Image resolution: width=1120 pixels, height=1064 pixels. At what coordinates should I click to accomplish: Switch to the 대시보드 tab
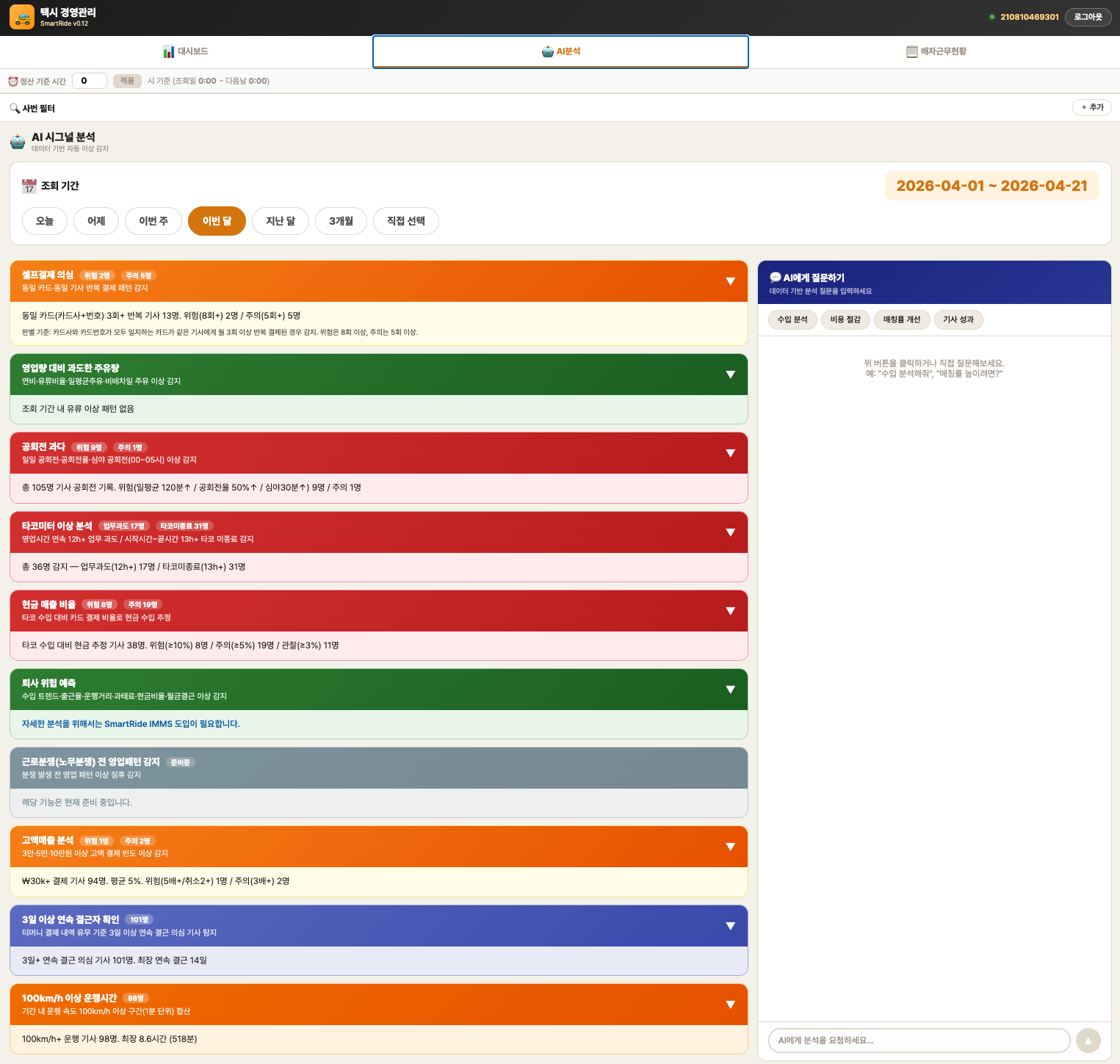coord(186,51)
